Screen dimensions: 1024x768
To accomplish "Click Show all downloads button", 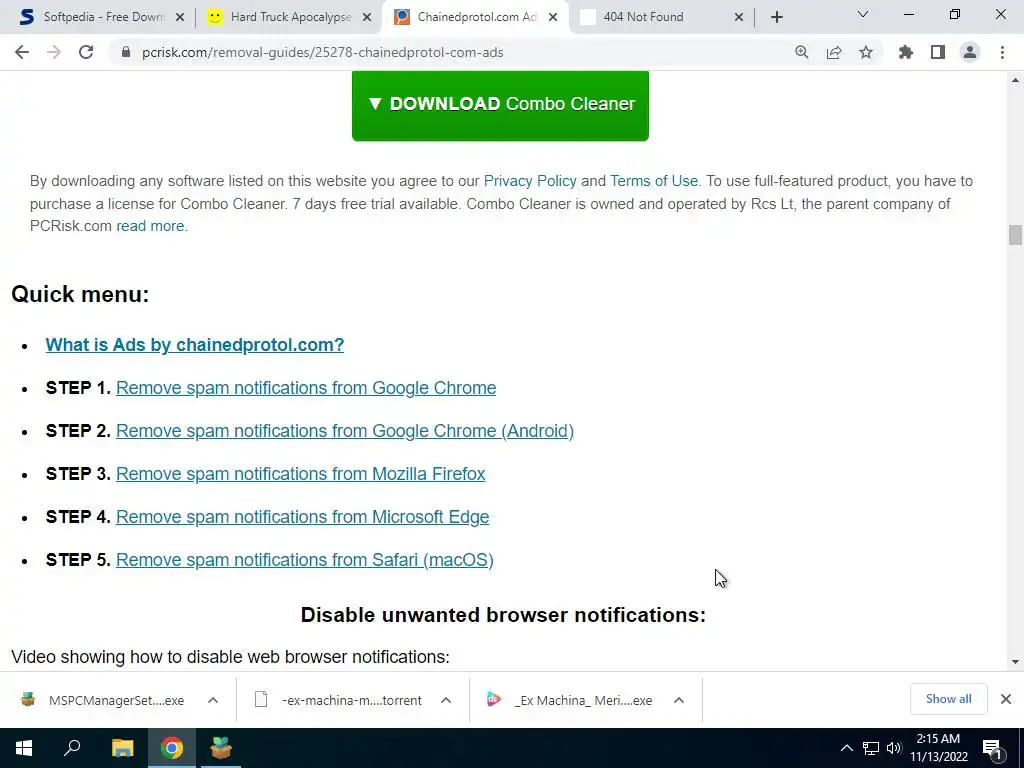I will coord(948,699).
